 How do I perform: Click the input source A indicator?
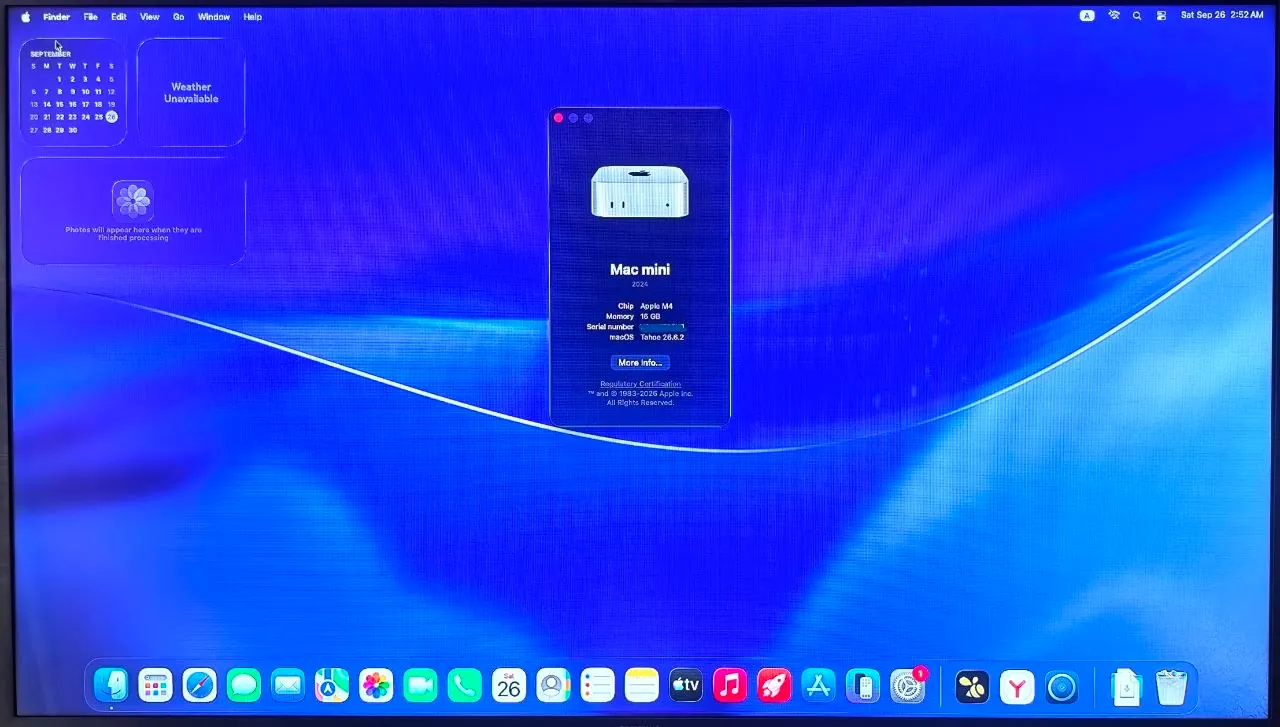pos(1087,15)
